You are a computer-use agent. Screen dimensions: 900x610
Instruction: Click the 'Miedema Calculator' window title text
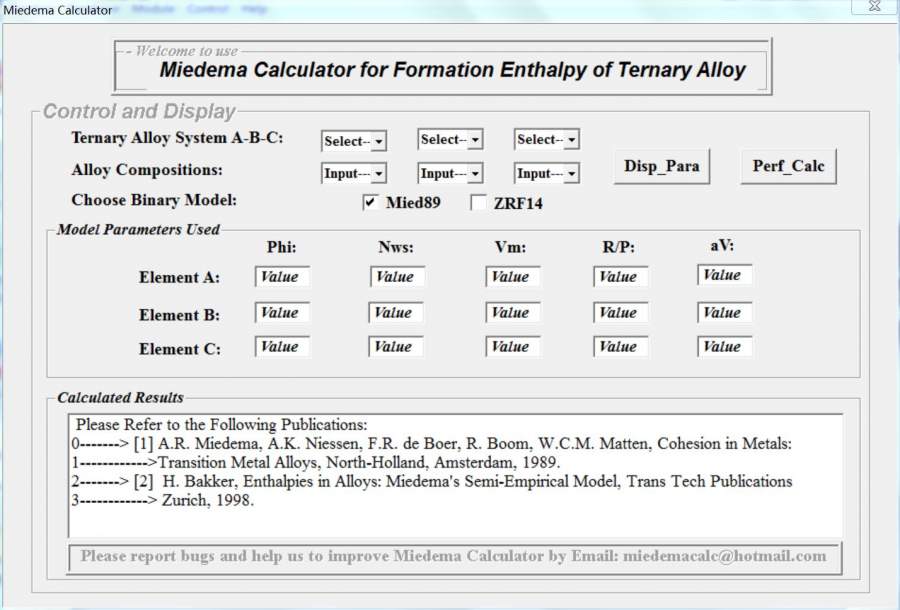(57, 10)
